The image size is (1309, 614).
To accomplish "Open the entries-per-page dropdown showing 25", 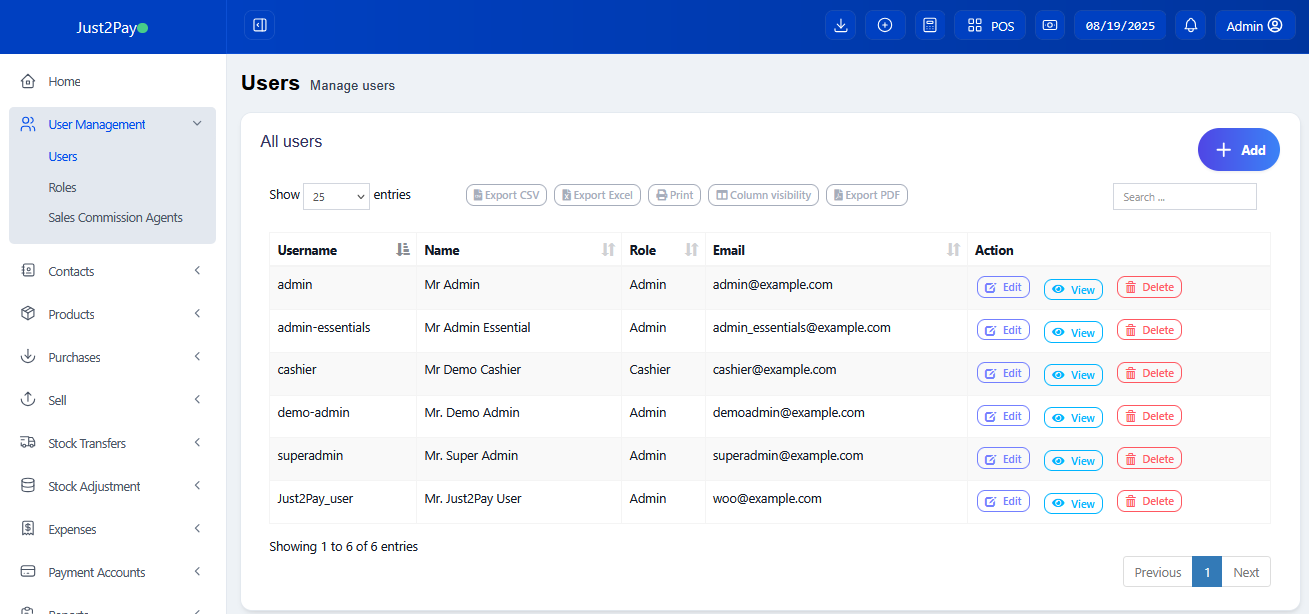I will 336,196.
